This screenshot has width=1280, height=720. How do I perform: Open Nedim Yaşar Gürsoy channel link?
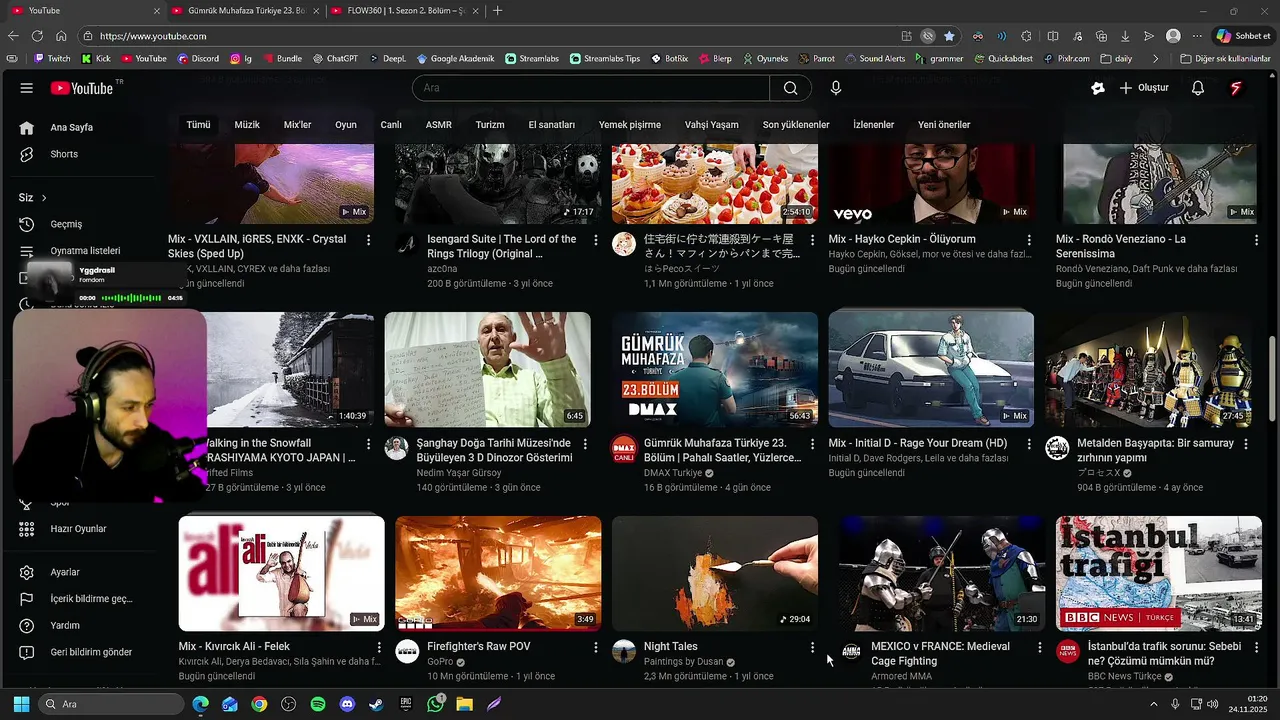[x=459, y=473]
